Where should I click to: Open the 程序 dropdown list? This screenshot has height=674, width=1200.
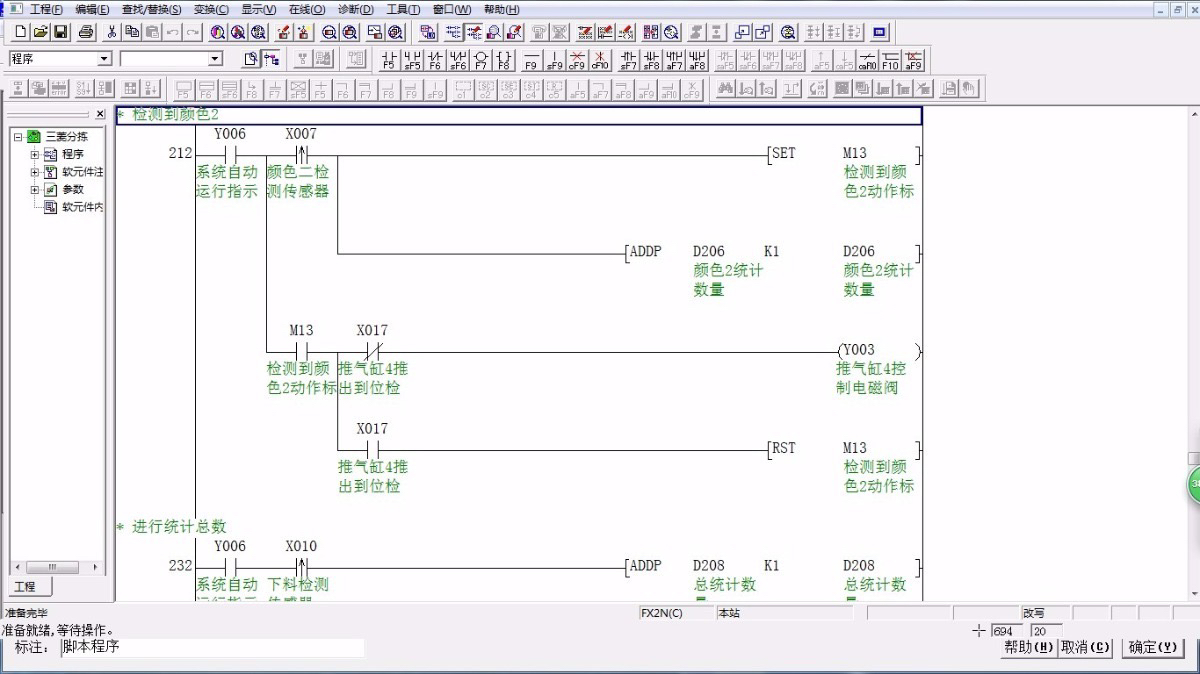tap(104, 59)
